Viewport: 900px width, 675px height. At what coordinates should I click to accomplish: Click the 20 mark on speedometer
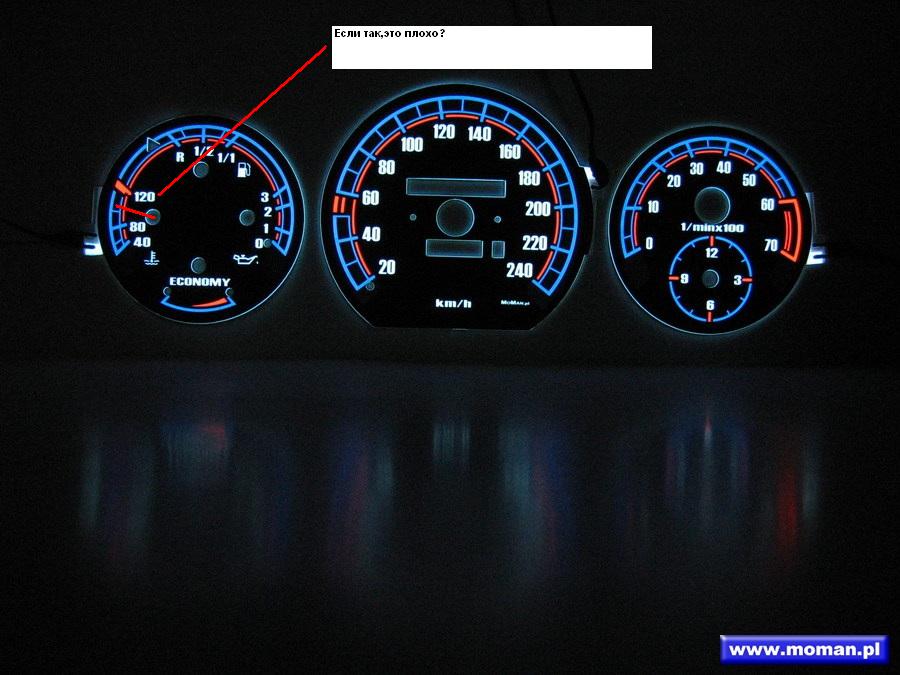coord(386,267)
